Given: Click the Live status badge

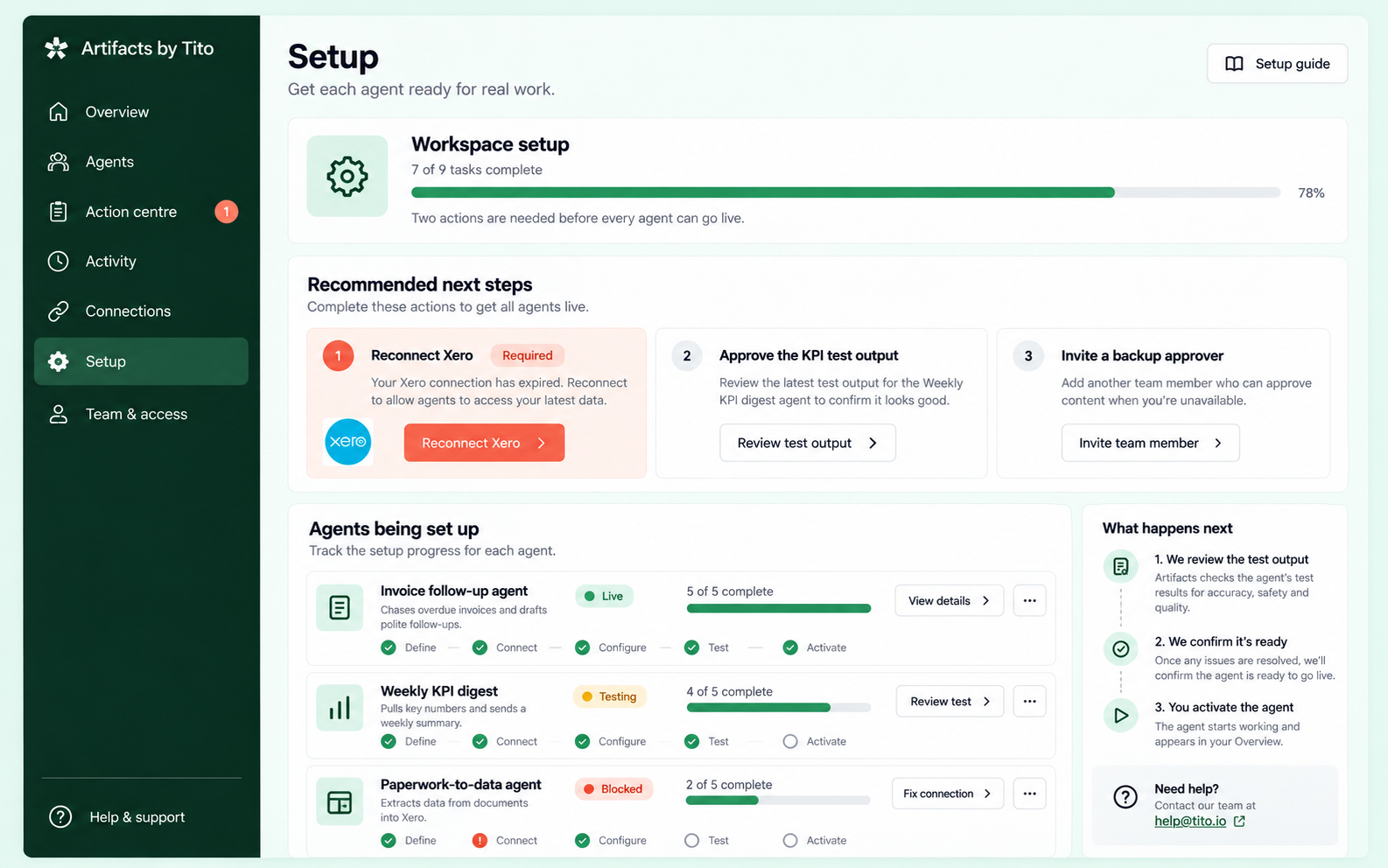Looking at the screenshot, I should [604, 596].
